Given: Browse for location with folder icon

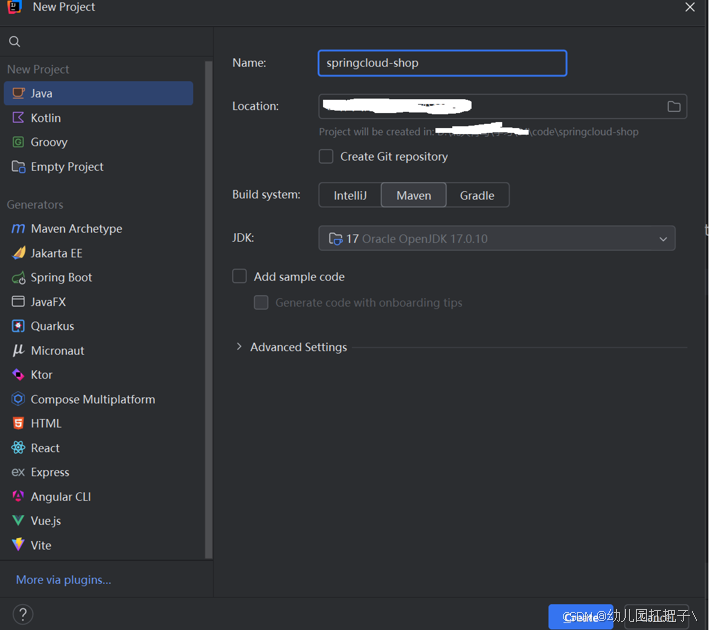Looking at the screenshot, I should (674, 107).
